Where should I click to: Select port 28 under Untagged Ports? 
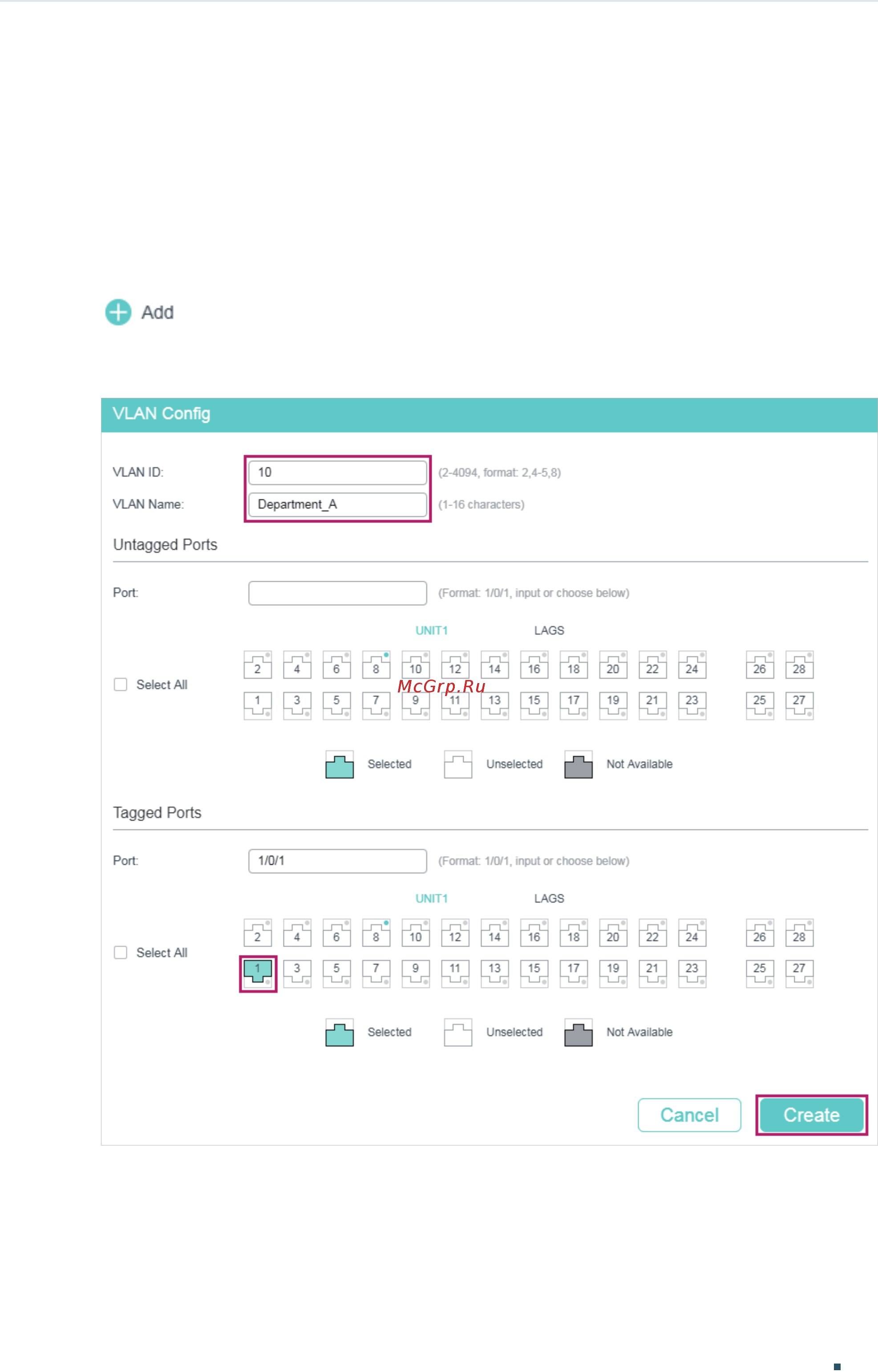[799, 665]
